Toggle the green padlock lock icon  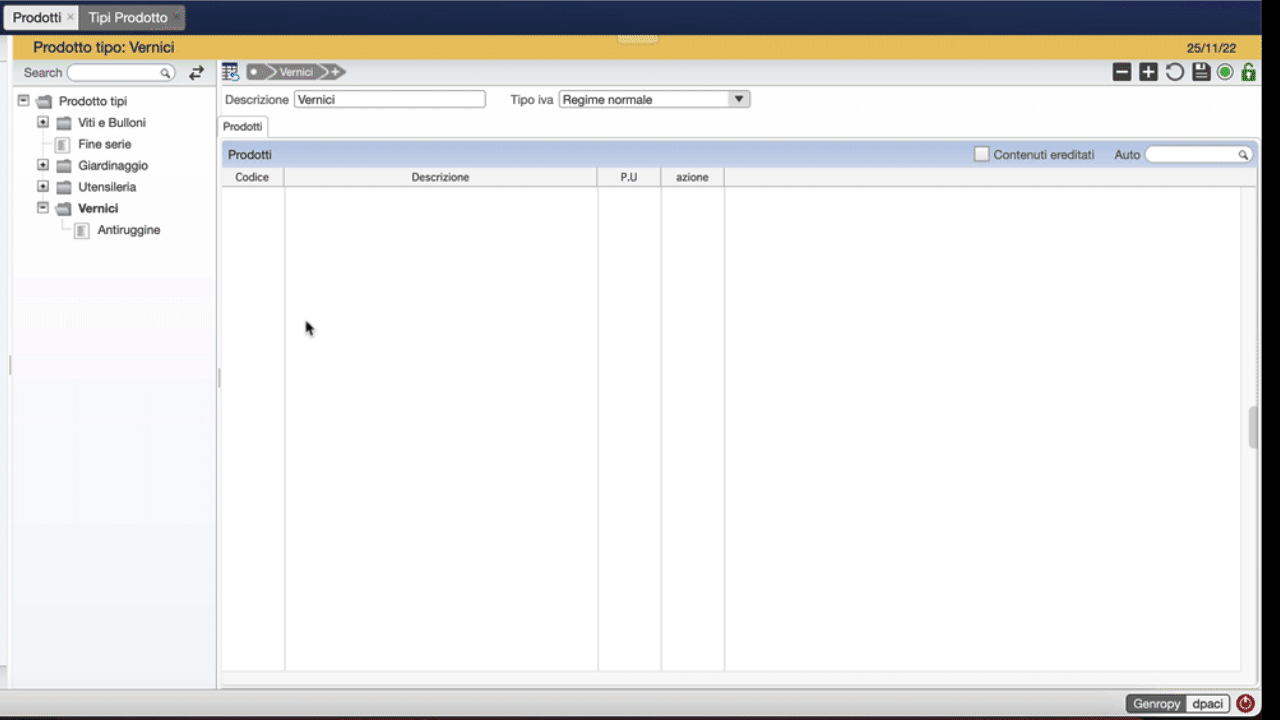click(1248, 72)
